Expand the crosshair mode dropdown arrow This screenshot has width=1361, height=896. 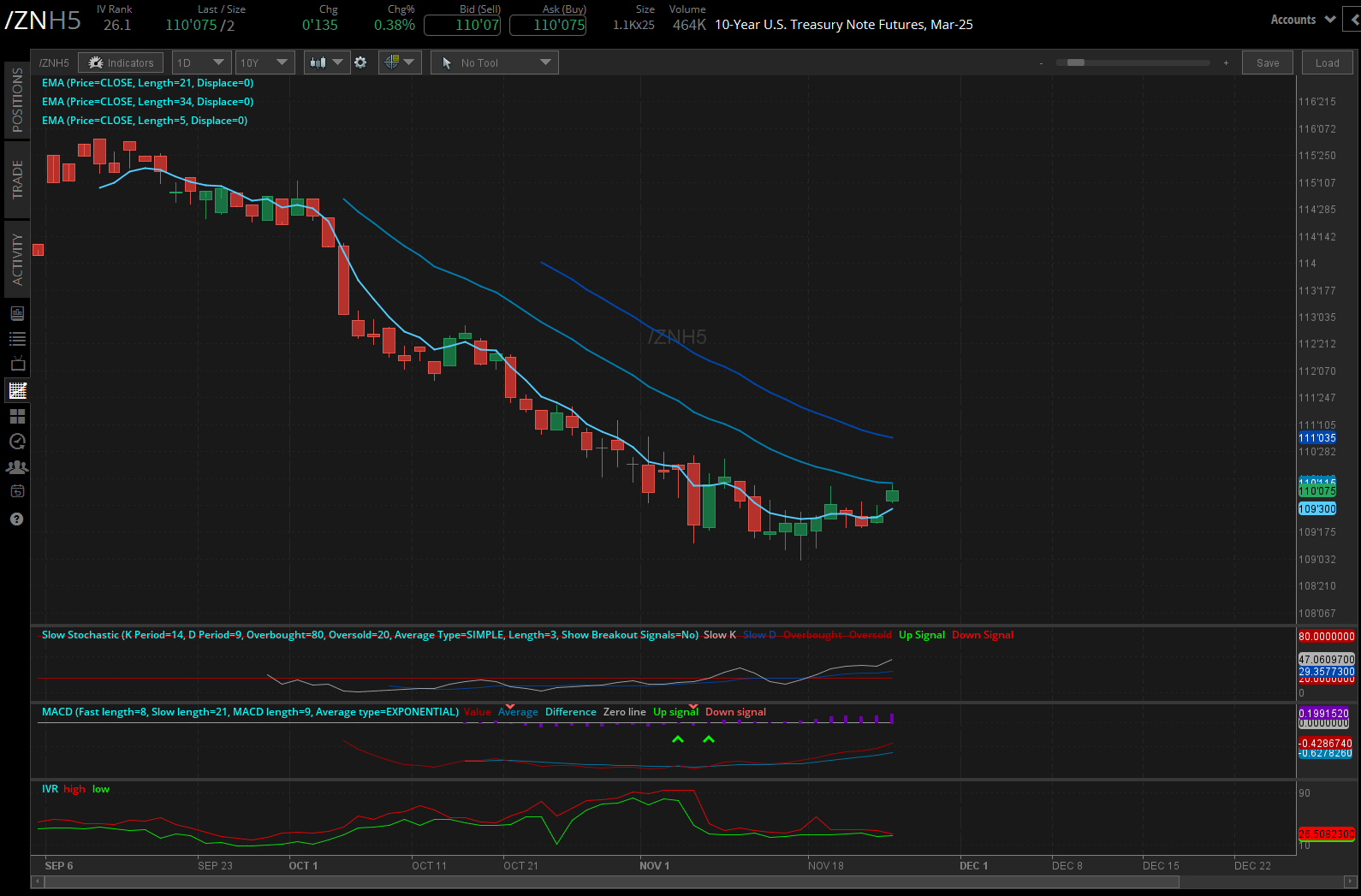[409, 62]
